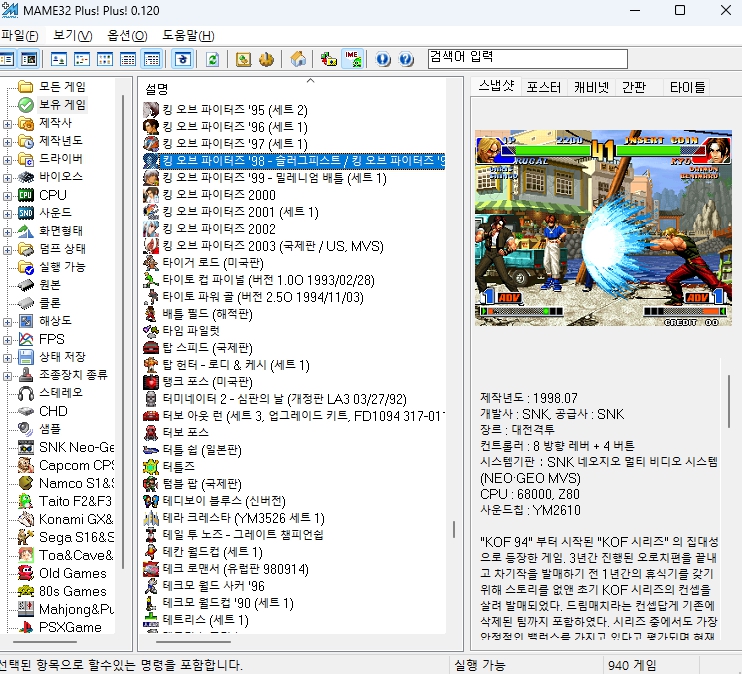Viewport: 742px width, 674px height.
Task: Select 킹 오브 파이터즈 '95 (세트 2)
Action: (x=235, y=110)
